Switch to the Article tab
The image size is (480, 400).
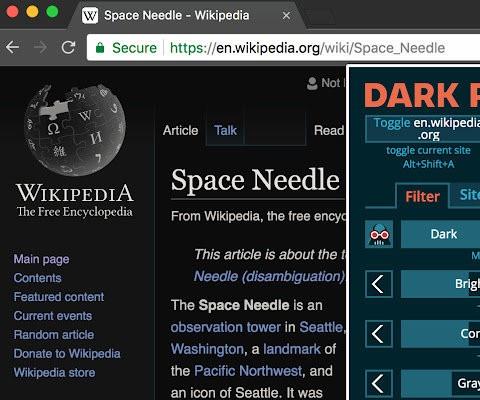180,130
